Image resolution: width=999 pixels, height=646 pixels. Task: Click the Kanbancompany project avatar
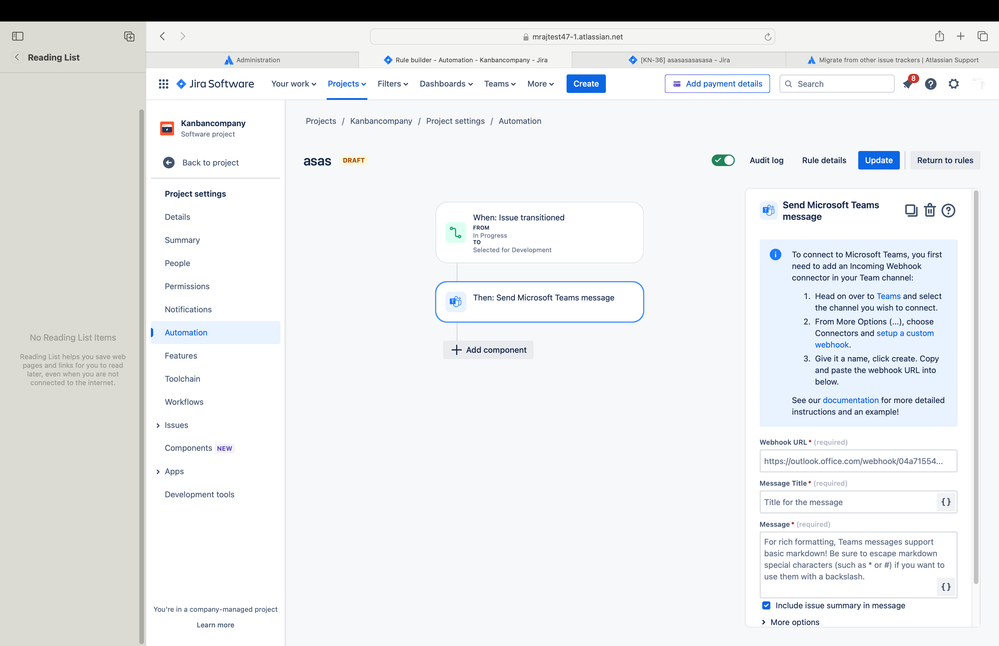point(167,128)
